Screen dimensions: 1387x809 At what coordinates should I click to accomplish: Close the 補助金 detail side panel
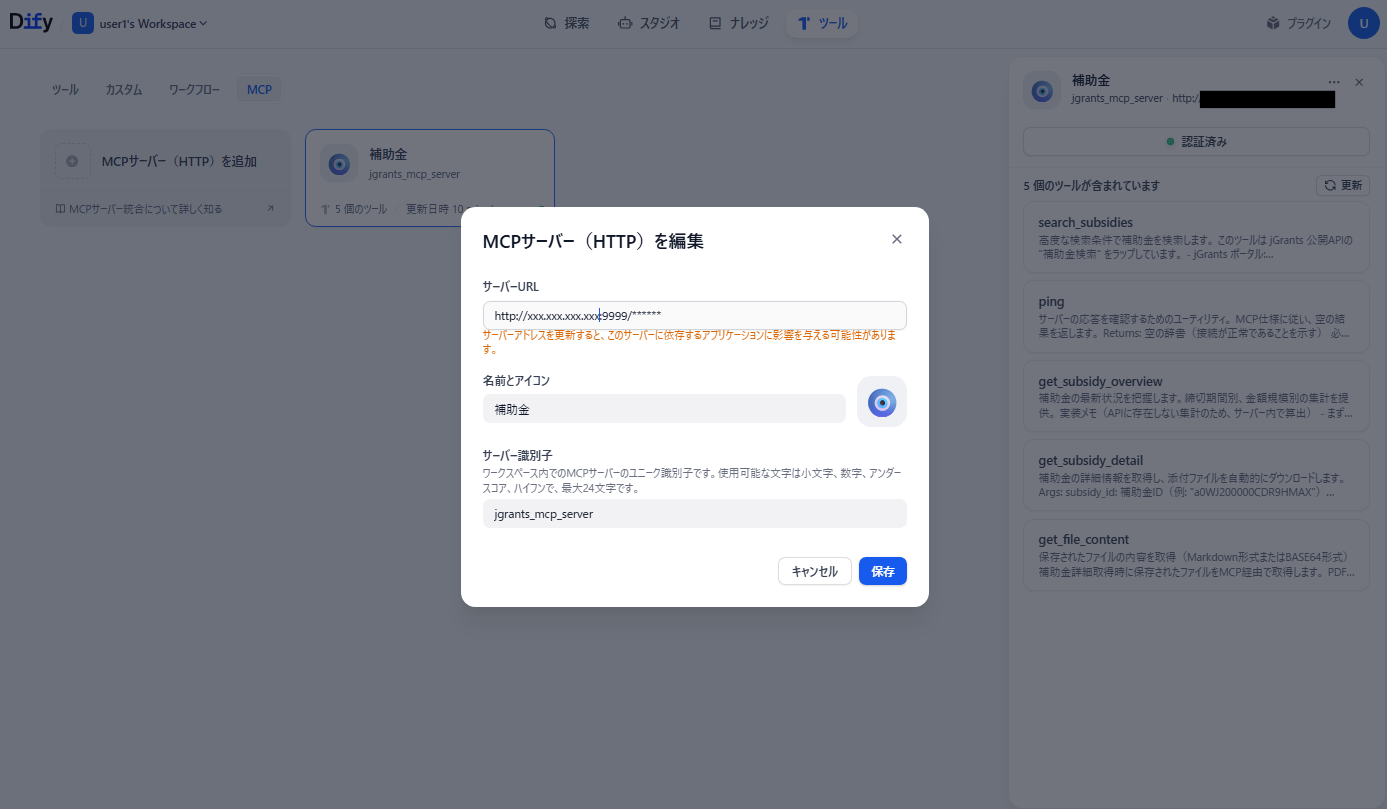click(x=1359, y=82)
